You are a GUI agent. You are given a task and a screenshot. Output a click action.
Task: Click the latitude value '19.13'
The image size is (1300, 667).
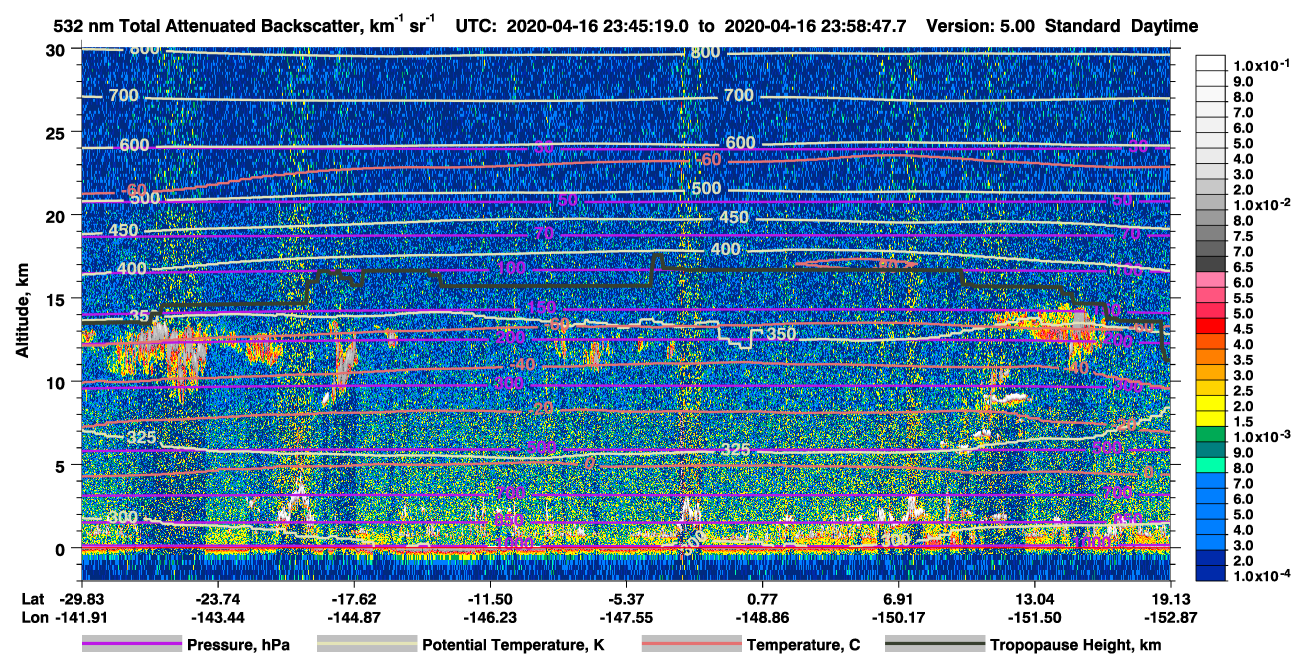pos(1171,598)
